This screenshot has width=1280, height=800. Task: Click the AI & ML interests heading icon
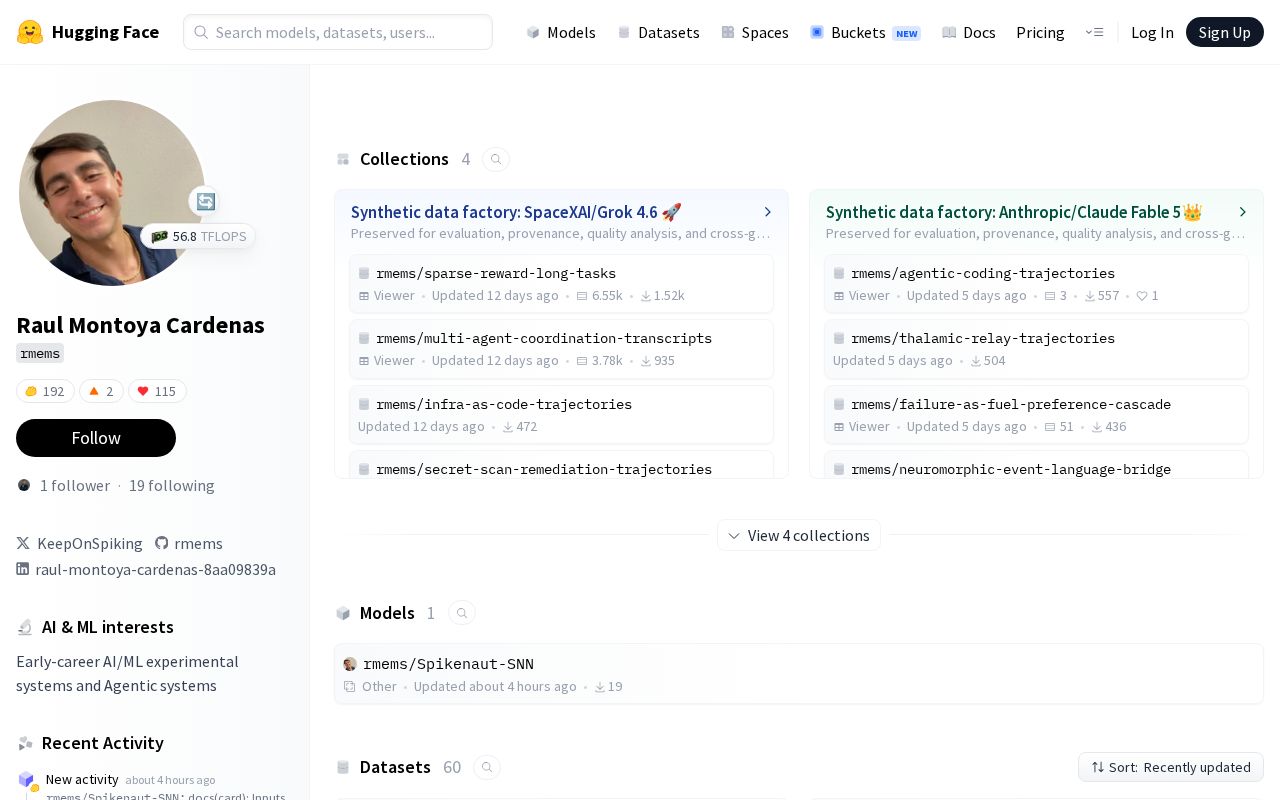[x=26, y=627]
